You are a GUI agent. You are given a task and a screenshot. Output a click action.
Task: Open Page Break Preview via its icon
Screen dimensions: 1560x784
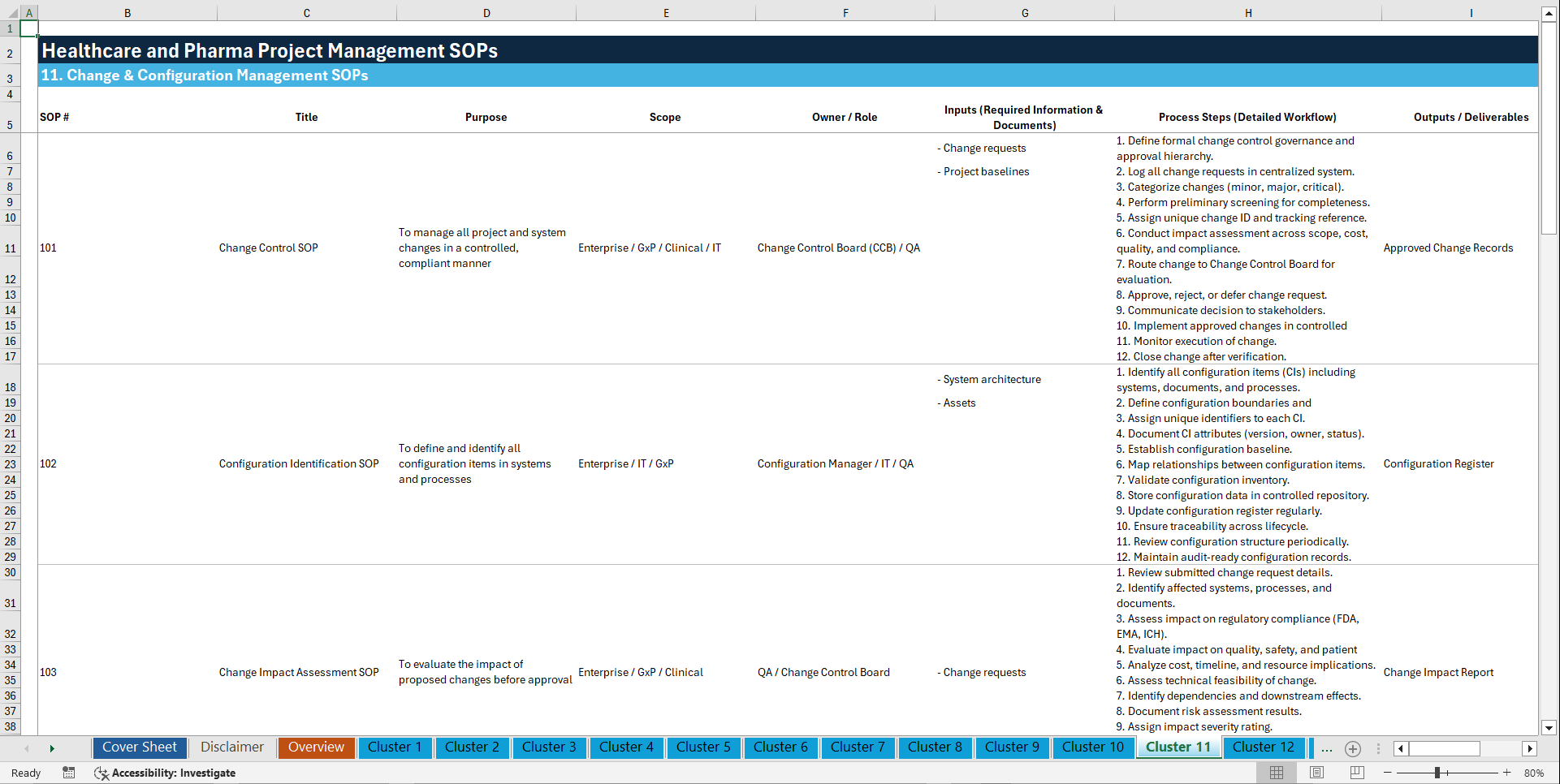(x=1356, y=773)
